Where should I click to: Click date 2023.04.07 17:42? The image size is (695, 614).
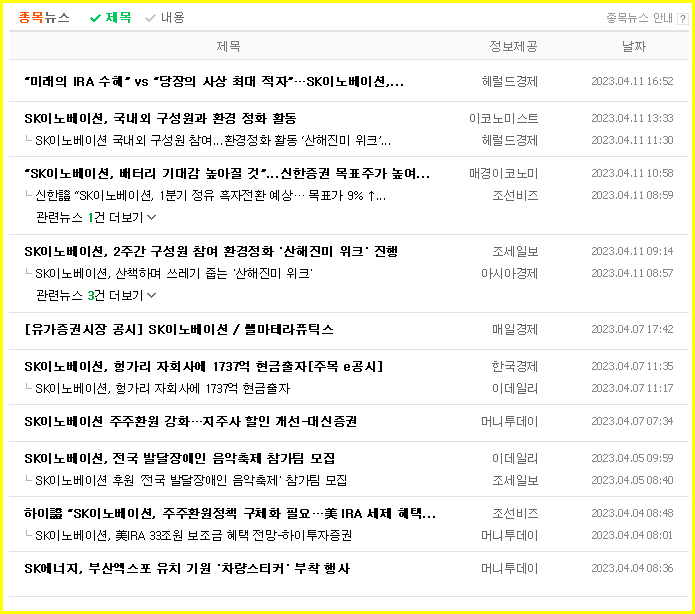pos(632,329)
